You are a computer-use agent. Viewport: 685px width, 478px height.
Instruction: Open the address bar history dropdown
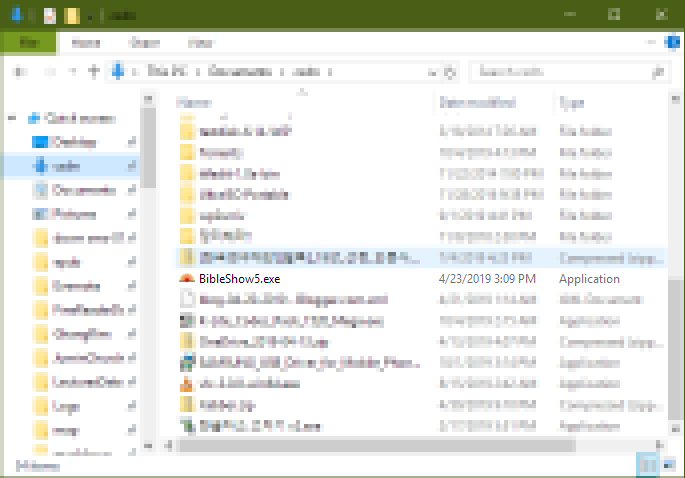coord(432,72)
